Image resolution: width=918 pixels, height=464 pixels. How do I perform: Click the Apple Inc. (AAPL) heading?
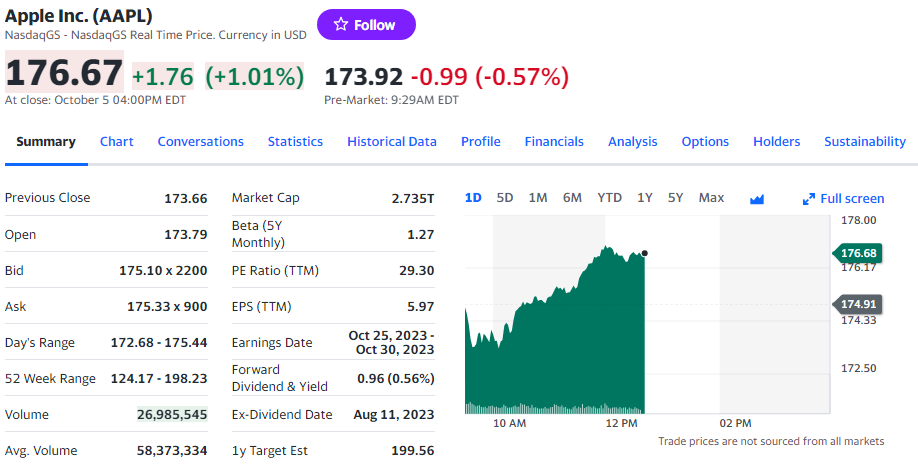(x=78, y=15)
